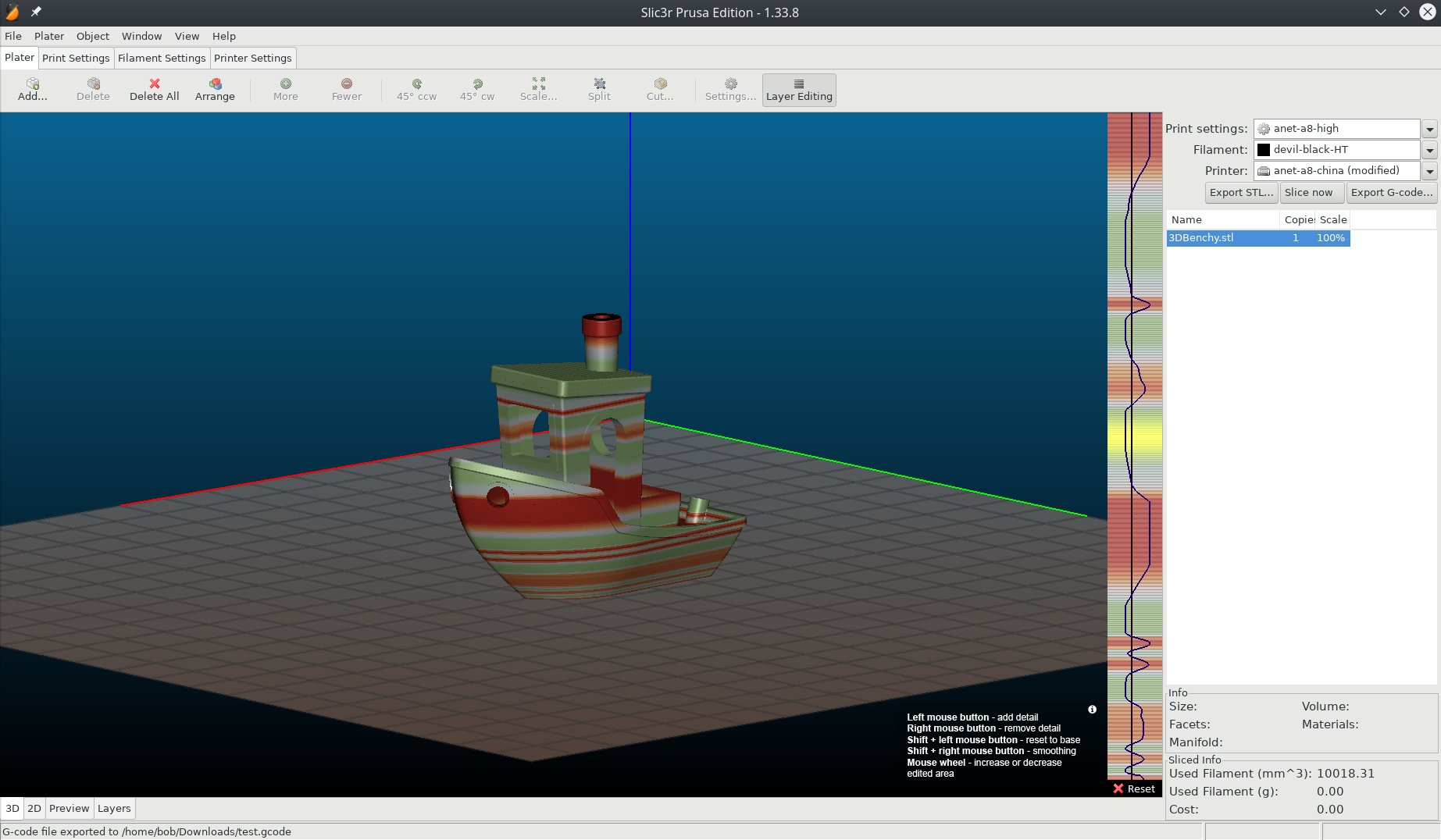
Task: Click the Add object toolbar icon
Action: 33,84
